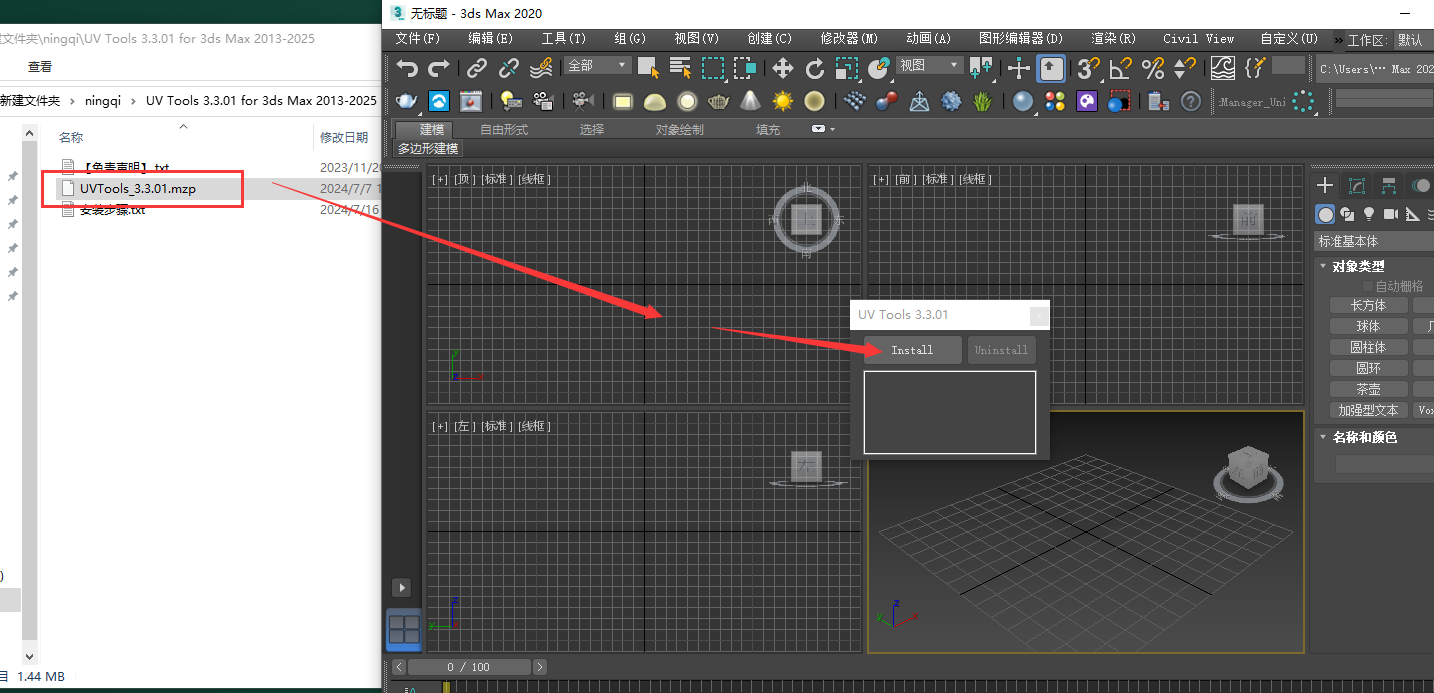Toggle the Angle Snap icon
Screen dimensions: 1434x693
(x=1120, y=68)
